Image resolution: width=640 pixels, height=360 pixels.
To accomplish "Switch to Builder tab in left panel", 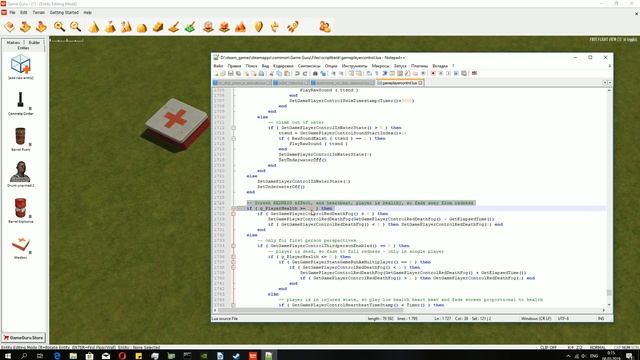I will coord(35,42).
